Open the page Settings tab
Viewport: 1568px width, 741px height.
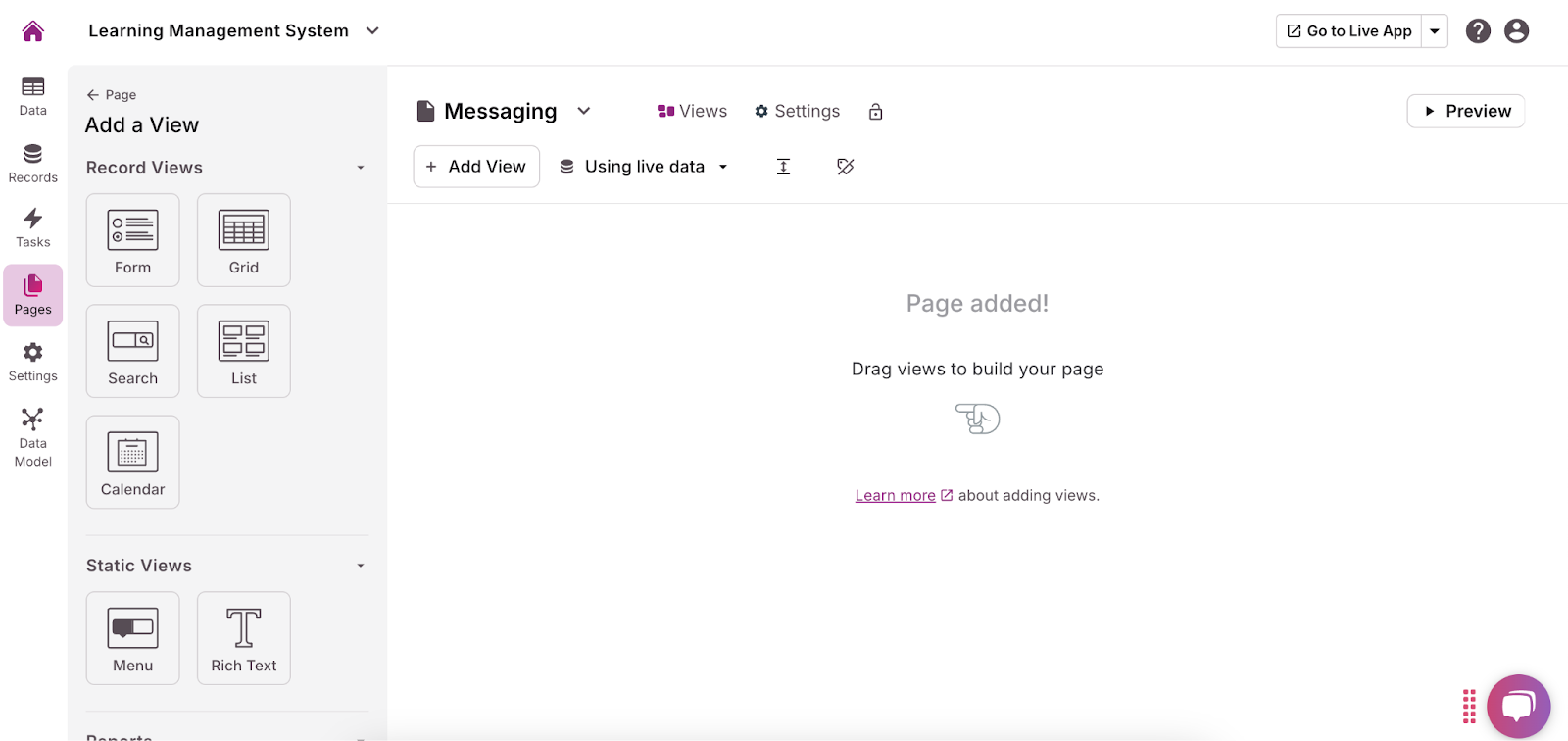[x=797, y=112]
